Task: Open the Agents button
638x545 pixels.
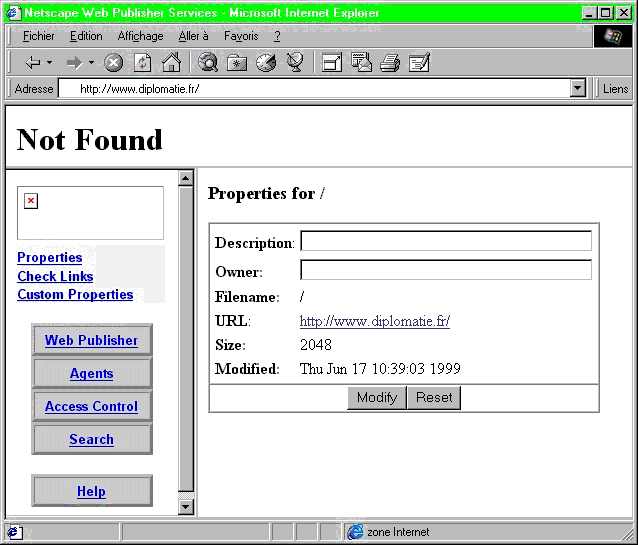Action: point(92,373)
